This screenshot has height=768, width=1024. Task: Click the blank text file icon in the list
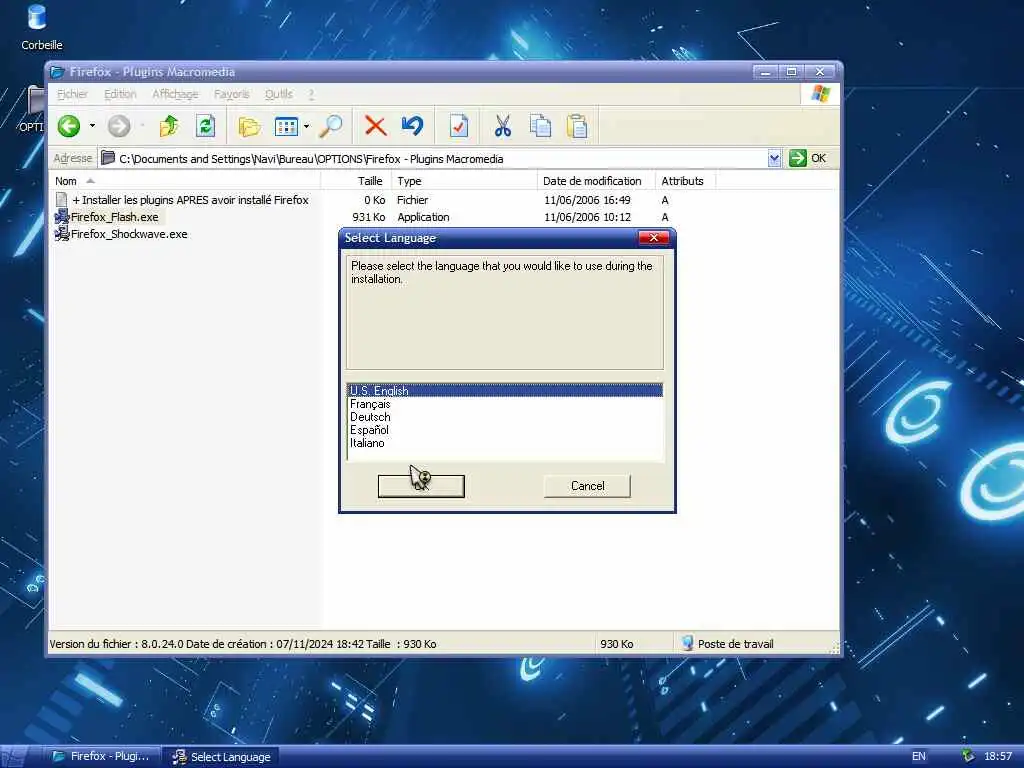click(x=61, y=200)
